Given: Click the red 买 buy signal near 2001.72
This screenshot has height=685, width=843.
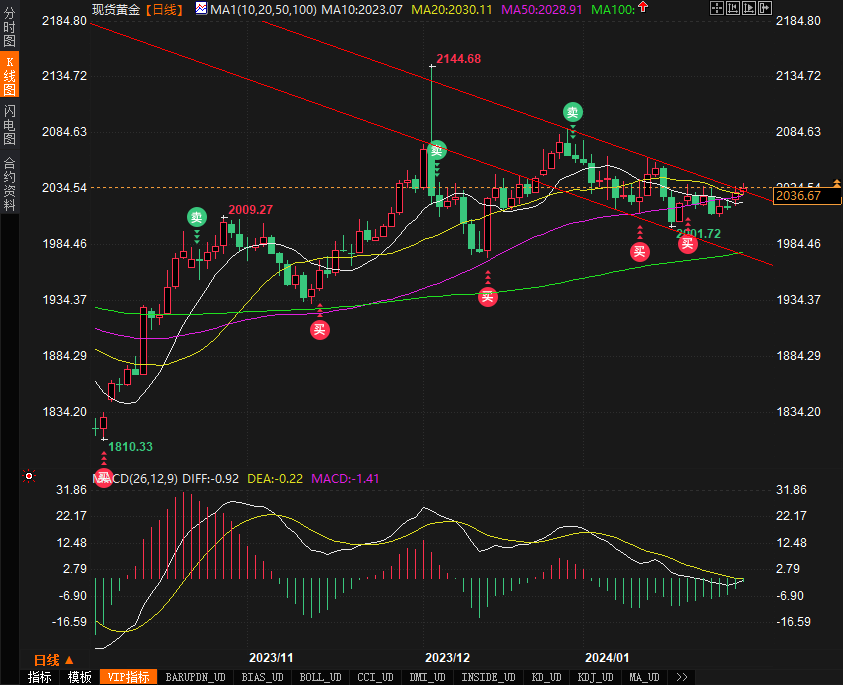Looking at the screenshot, I should tap(688, 244).
